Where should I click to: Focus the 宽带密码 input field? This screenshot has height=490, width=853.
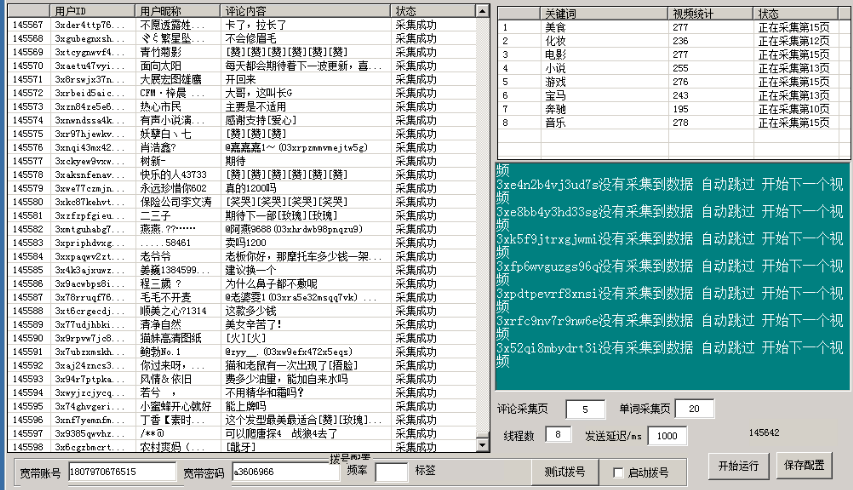click(286, 472)
